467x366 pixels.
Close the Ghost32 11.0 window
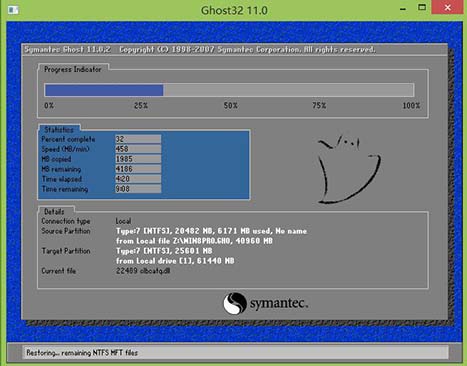pos(447,7)
